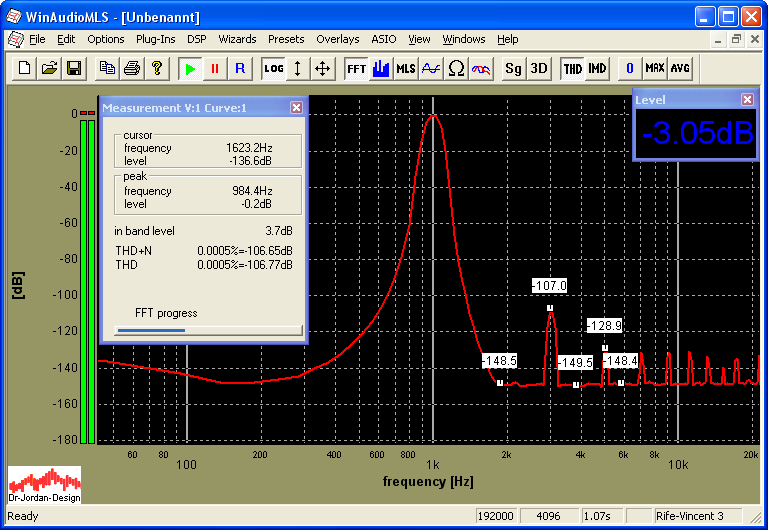The width and height of the screenshot is (768, 530).
Task: Toggle THD distortion display
Action: (x=572, y=69)
